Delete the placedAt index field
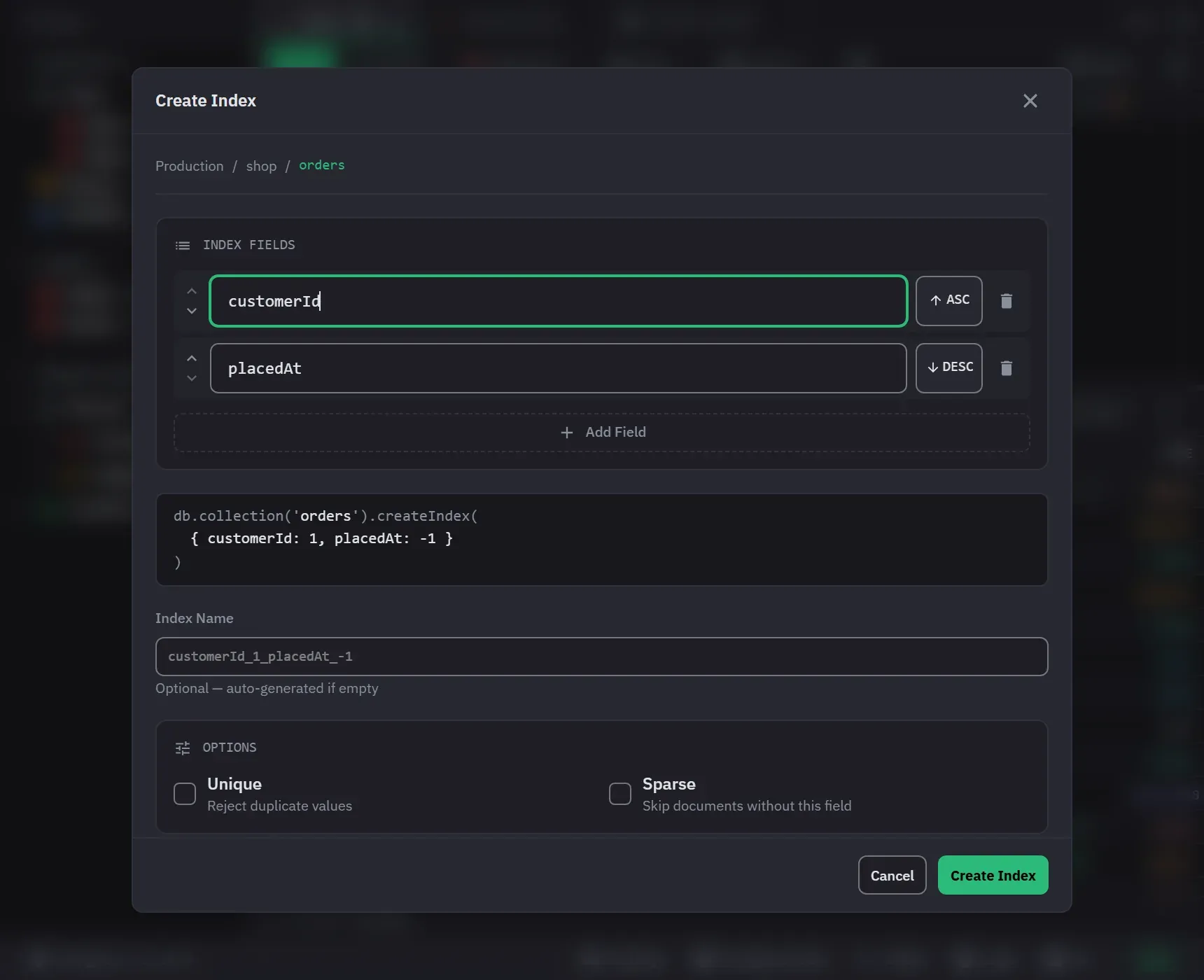Image resolution: width=1204 pixels, height=980 pixels. [x=1006, y=368]
